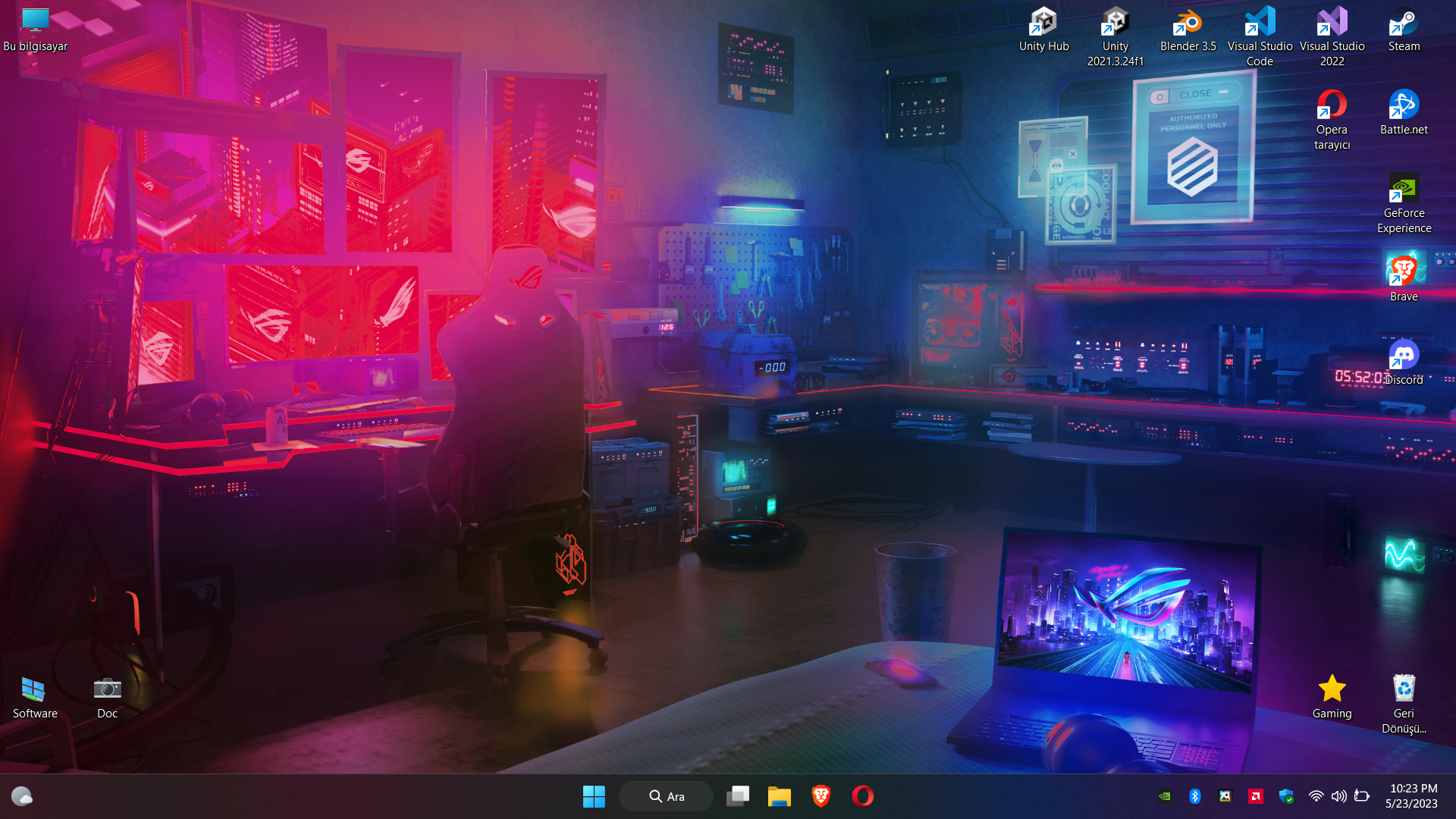Open the Wi-Fi network tray icon
This screenshot has height=819, width=1456.
pos(1316,796)
